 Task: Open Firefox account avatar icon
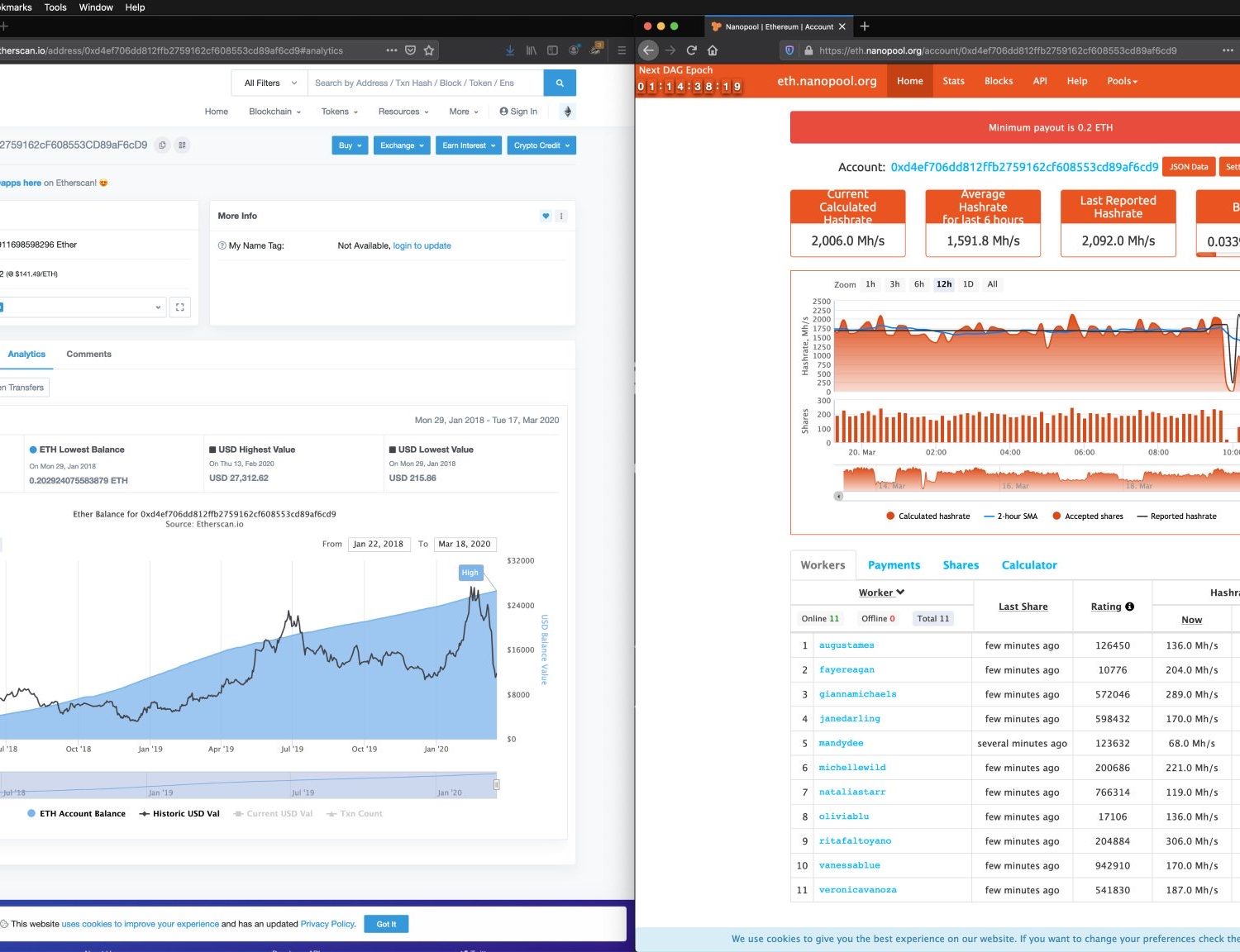(x=574, y=50)
